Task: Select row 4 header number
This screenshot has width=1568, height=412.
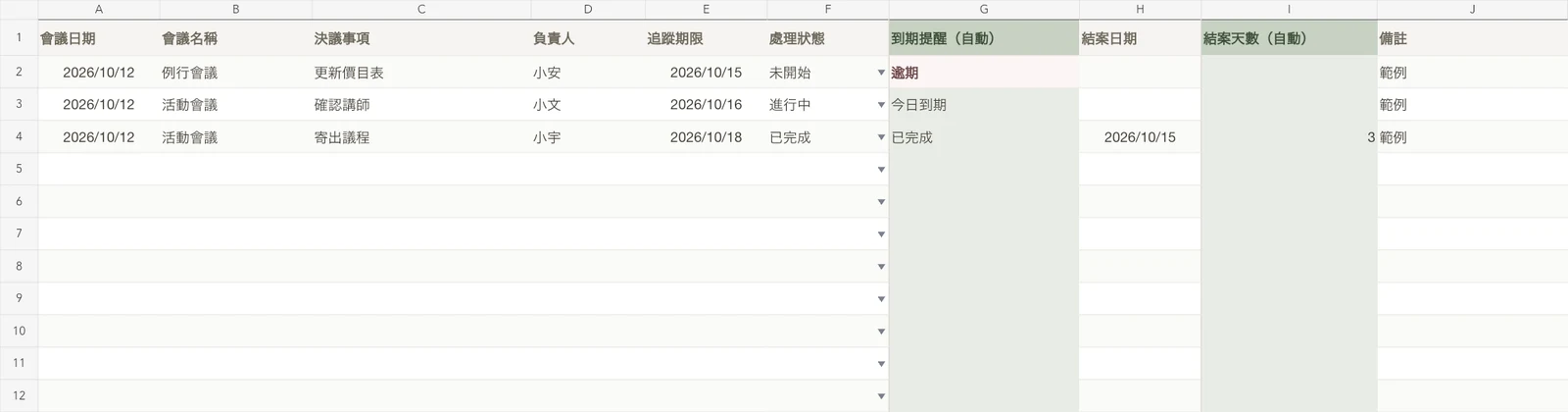Action: click(19, 137)
